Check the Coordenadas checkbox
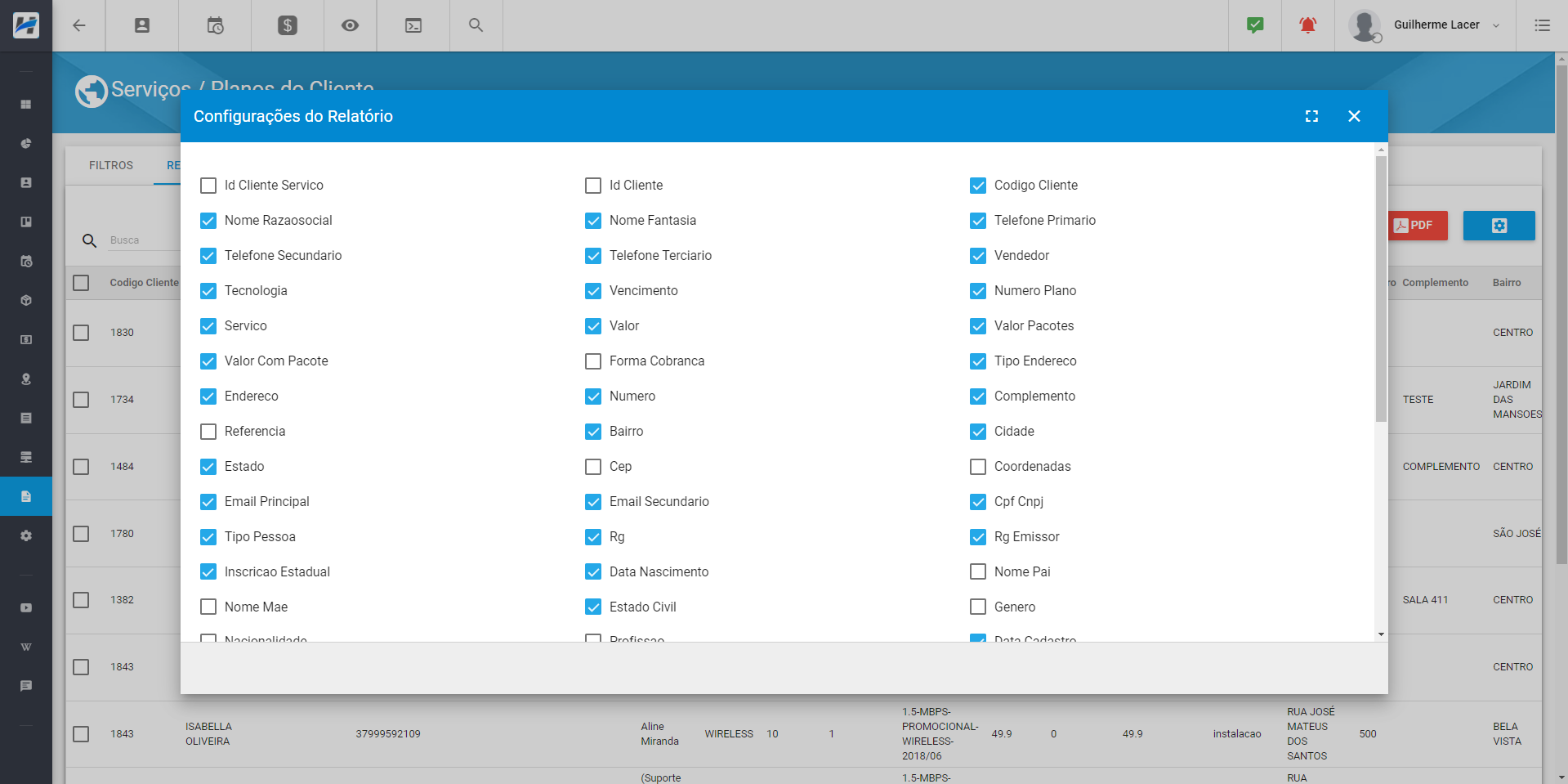Viewport: 1568px width, 784px height. 978,467
